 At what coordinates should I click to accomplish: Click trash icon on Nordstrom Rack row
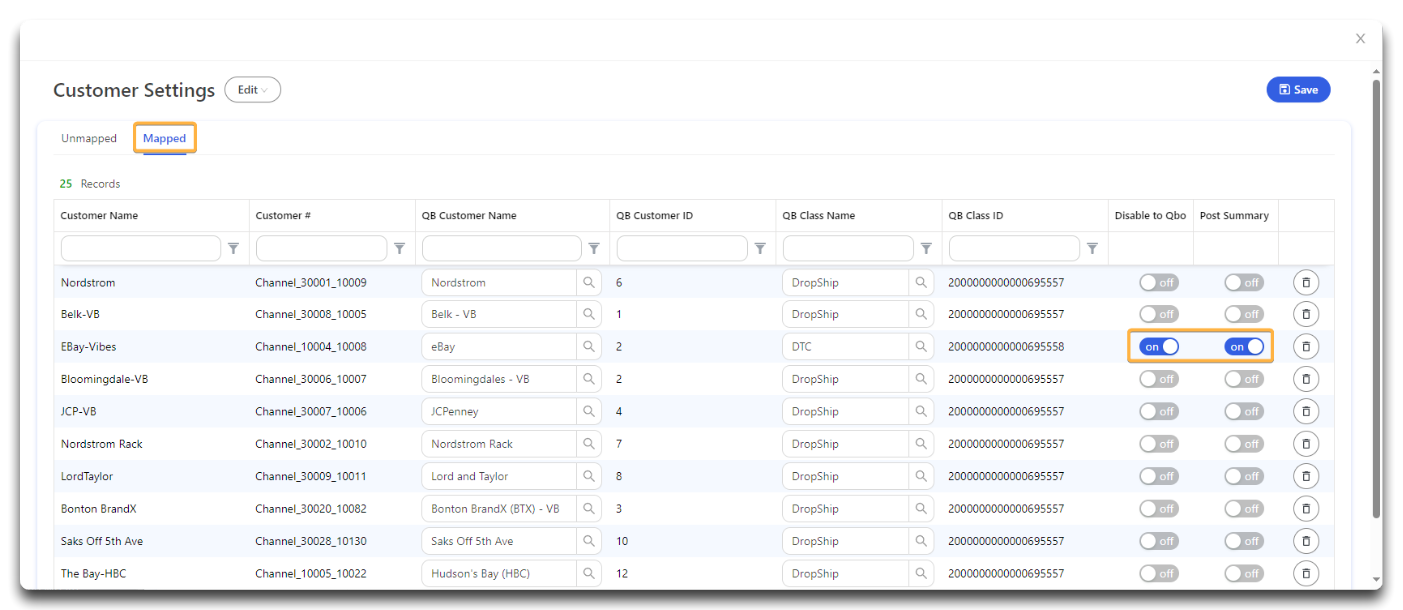coord(1305,444)
